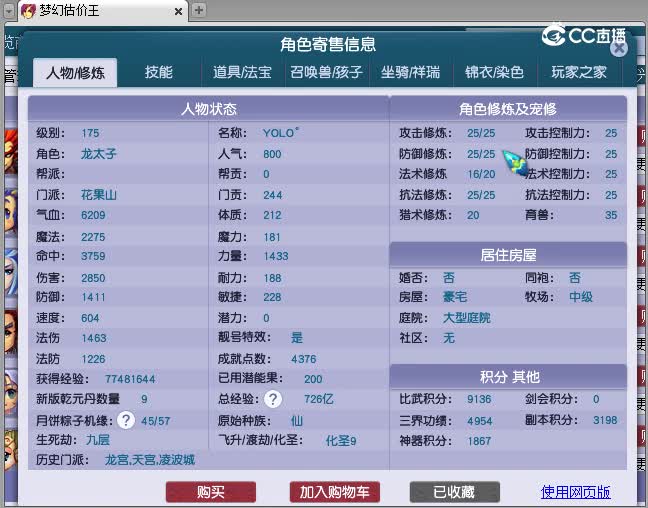Viewport: 648px width, 508px height.
Task: Open the 召唤兽/孩子 tab
Action: coord(326,72)
